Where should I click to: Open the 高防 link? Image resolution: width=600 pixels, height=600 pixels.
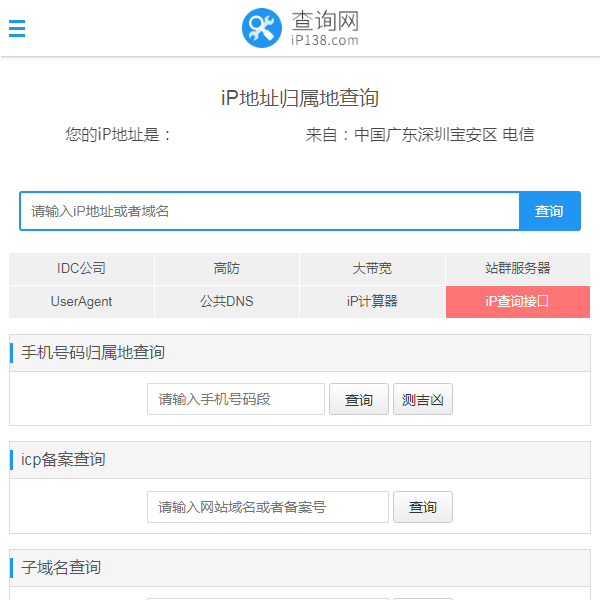coord(227,269)
